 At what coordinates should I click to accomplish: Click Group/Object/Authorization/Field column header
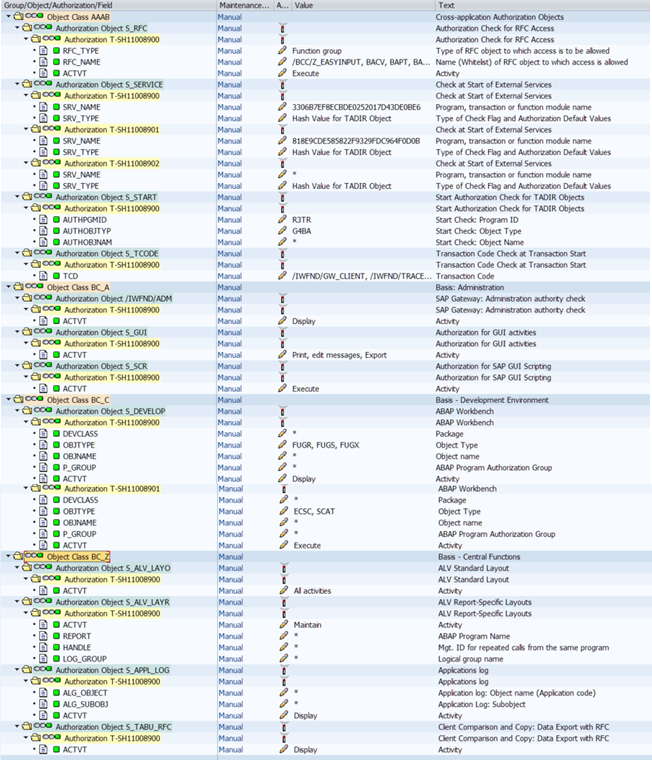click(108, 5)
